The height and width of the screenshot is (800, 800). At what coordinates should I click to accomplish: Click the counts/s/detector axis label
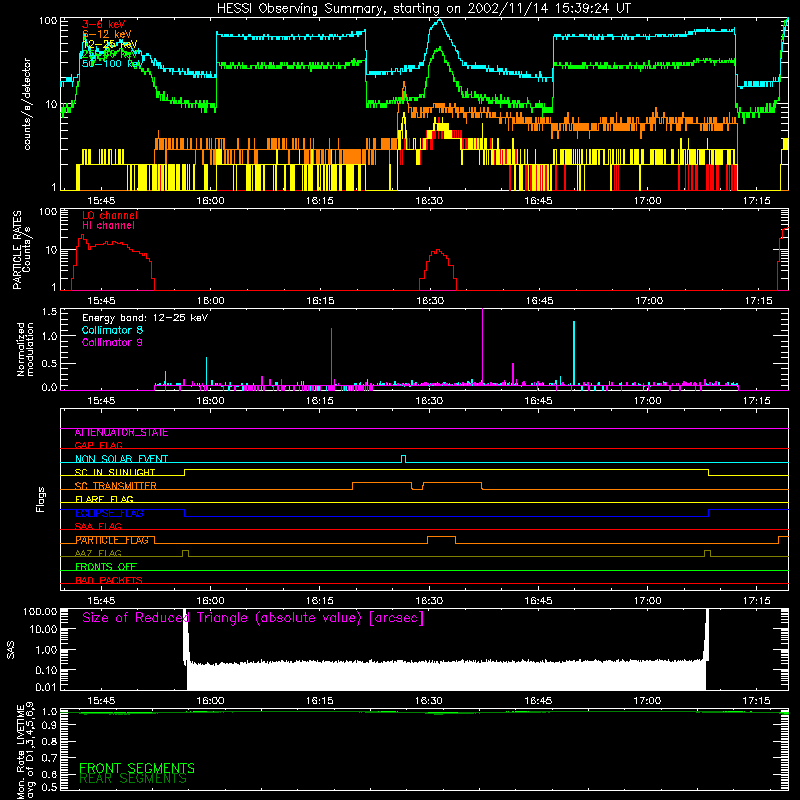(x=27, y=104)
